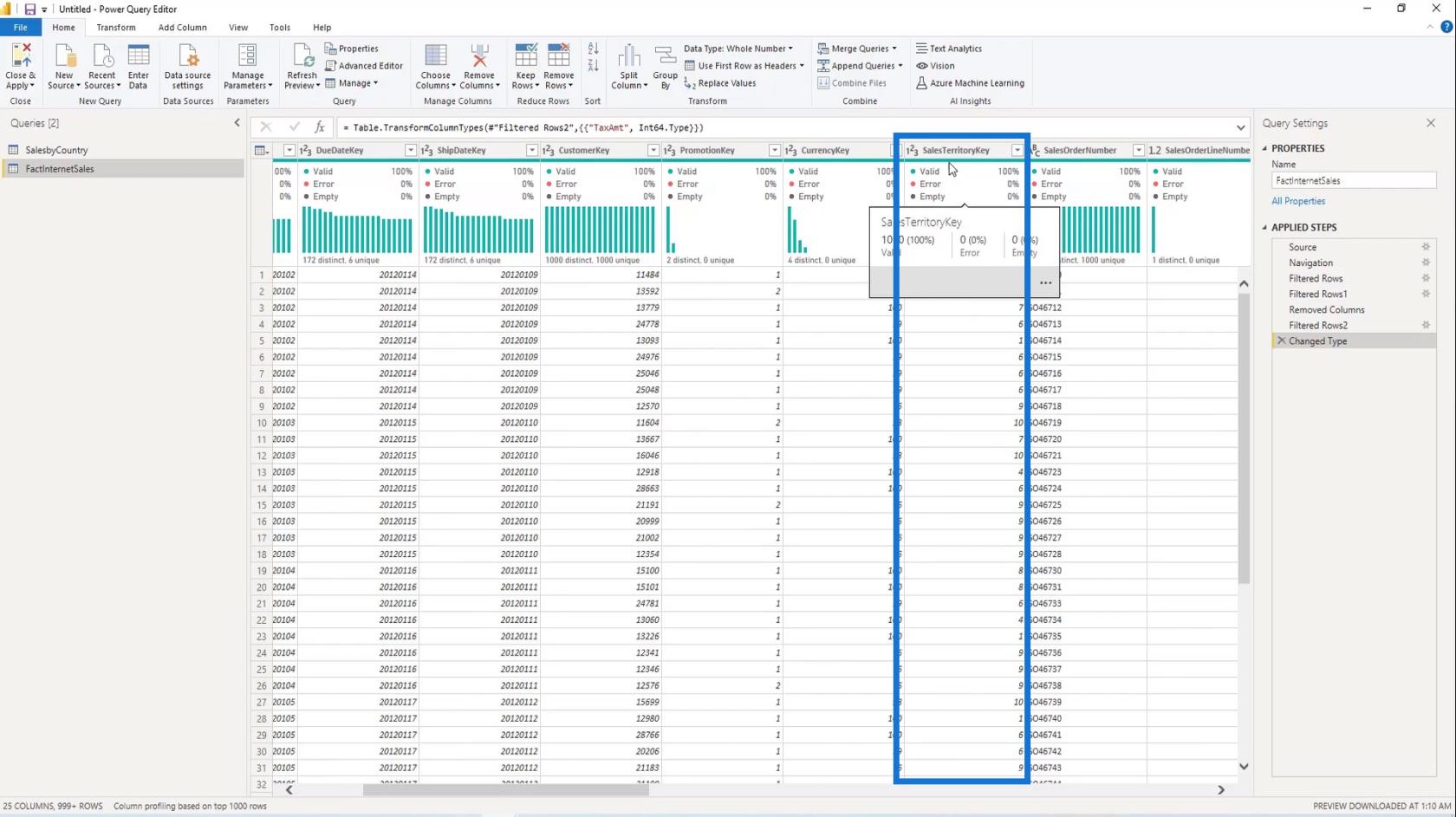Delete the Changed Type step
Screen dimensions: 1456x817
point(1281,340)
